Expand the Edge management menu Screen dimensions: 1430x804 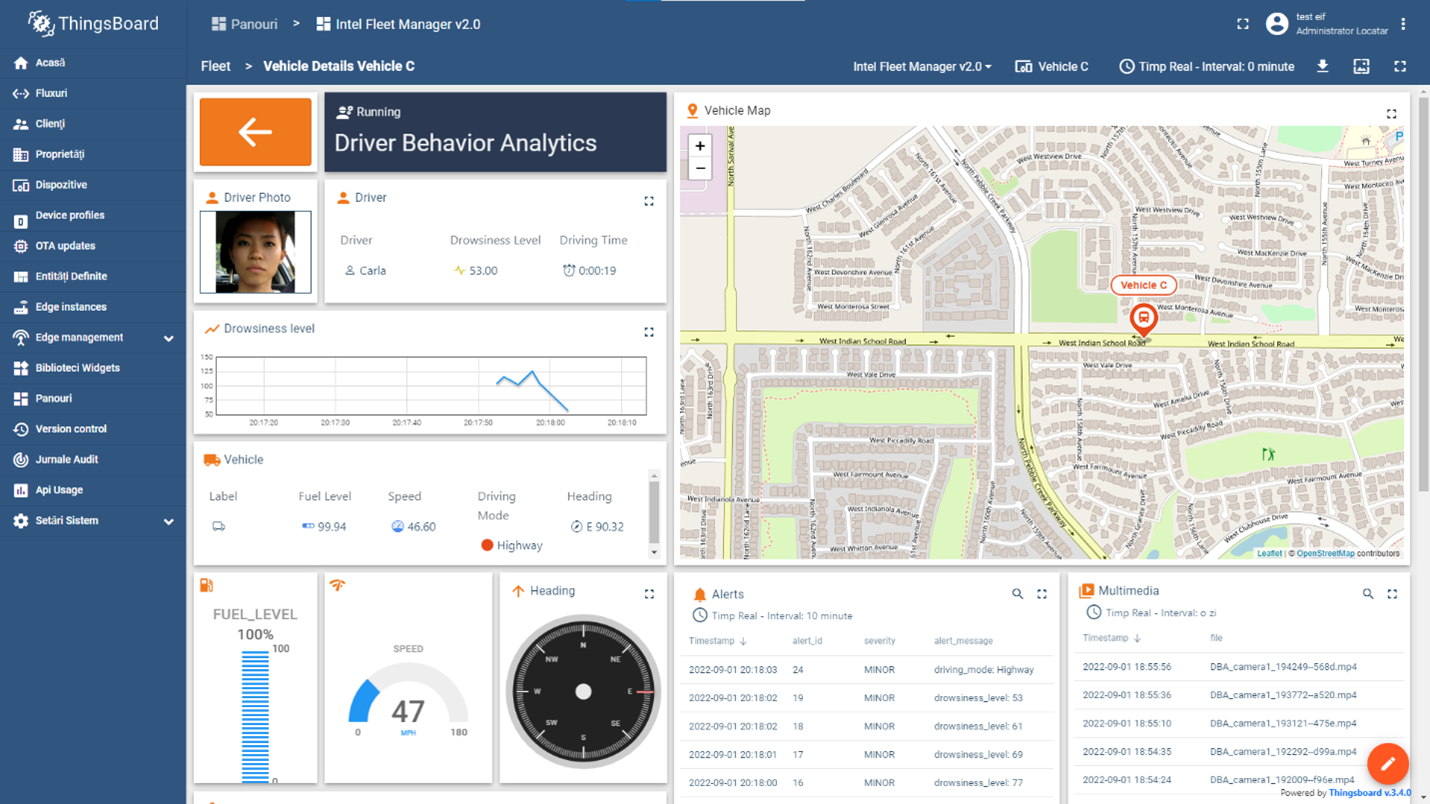(93, 338)
